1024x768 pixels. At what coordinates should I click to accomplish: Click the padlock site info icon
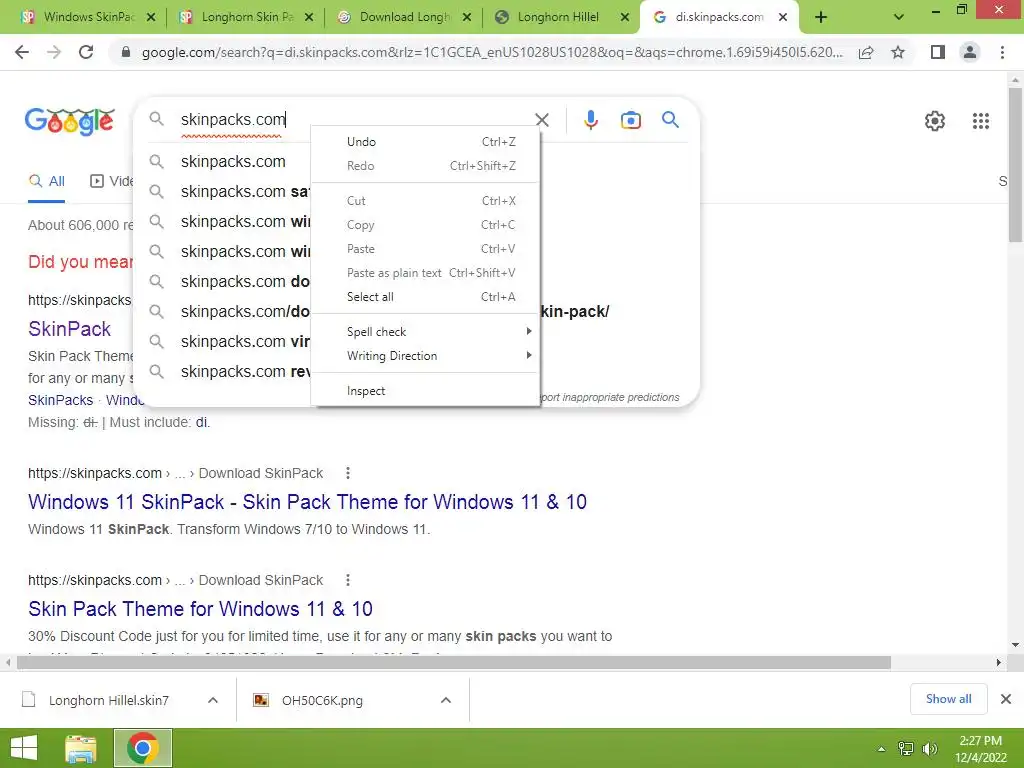tap(126, 52)
